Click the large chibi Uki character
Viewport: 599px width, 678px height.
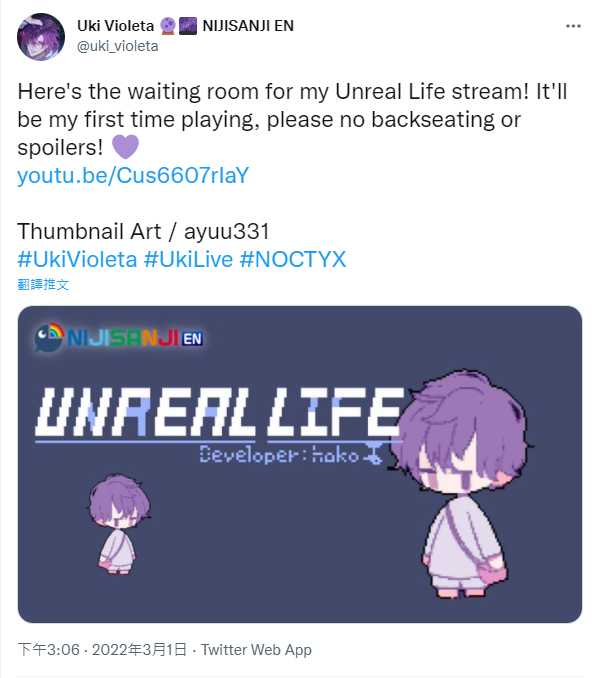click(465, 483)
